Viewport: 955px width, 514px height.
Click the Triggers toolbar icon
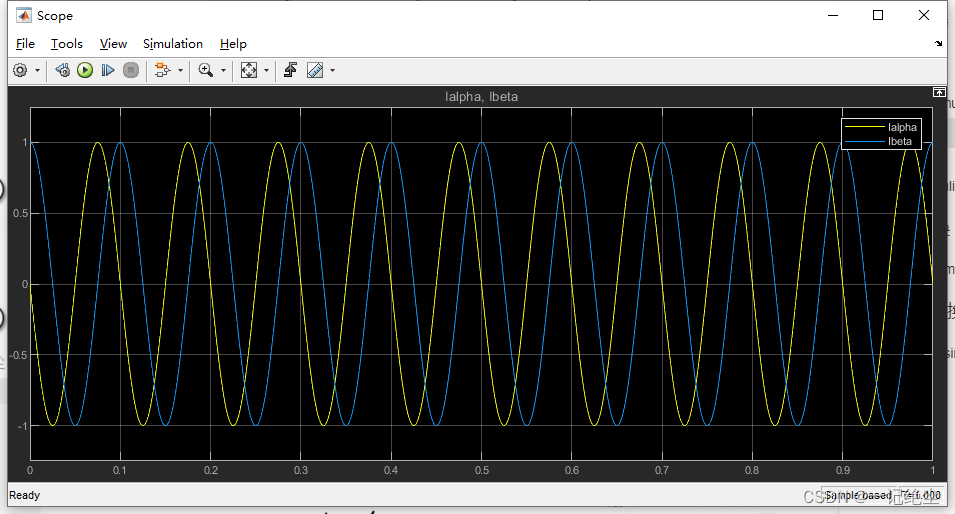291,71
